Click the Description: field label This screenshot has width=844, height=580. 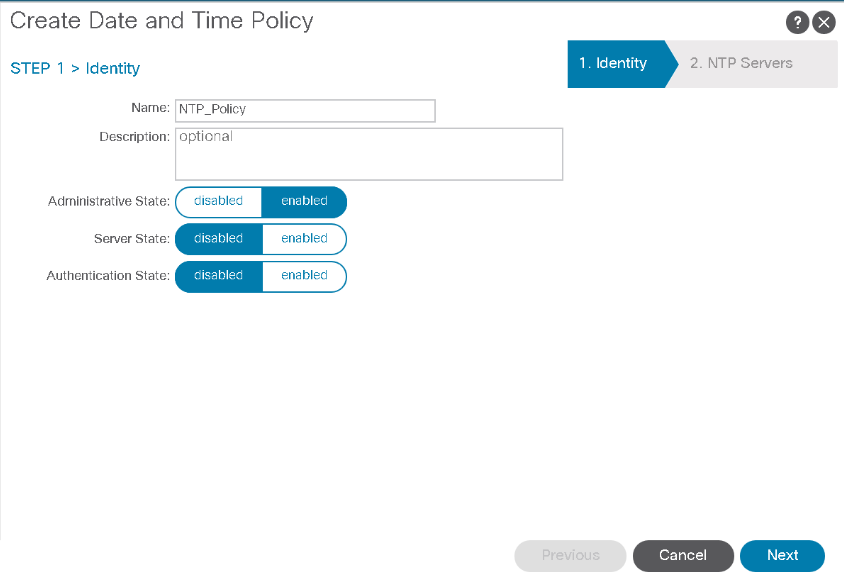click(x=135, y=137)
